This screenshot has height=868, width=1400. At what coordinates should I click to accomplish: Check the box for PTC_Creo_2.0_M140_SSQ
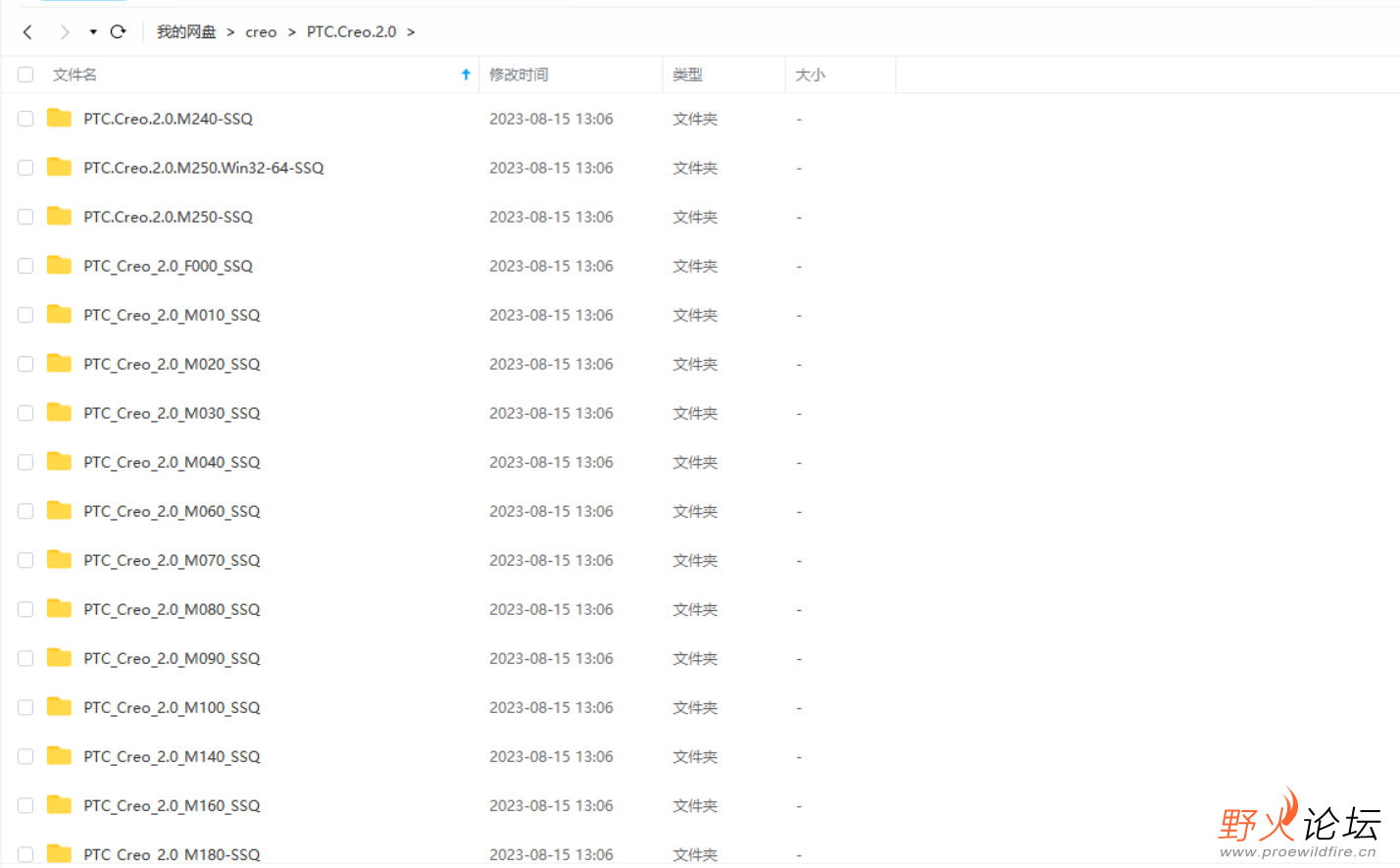click(25, 756)
